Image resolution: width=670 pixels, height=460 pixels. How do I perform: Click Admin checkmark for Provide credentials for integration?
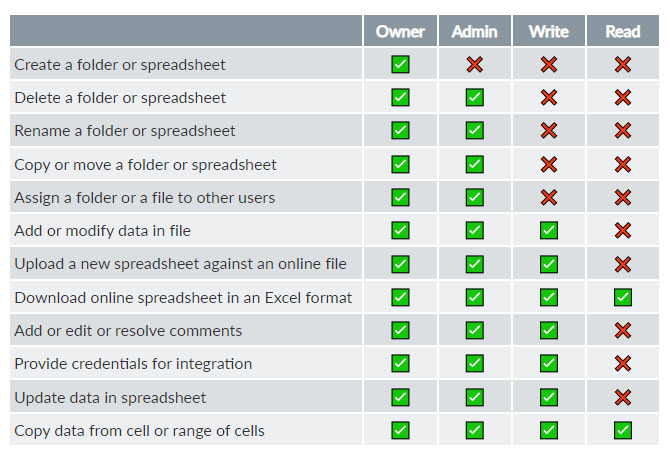(474, 363)
